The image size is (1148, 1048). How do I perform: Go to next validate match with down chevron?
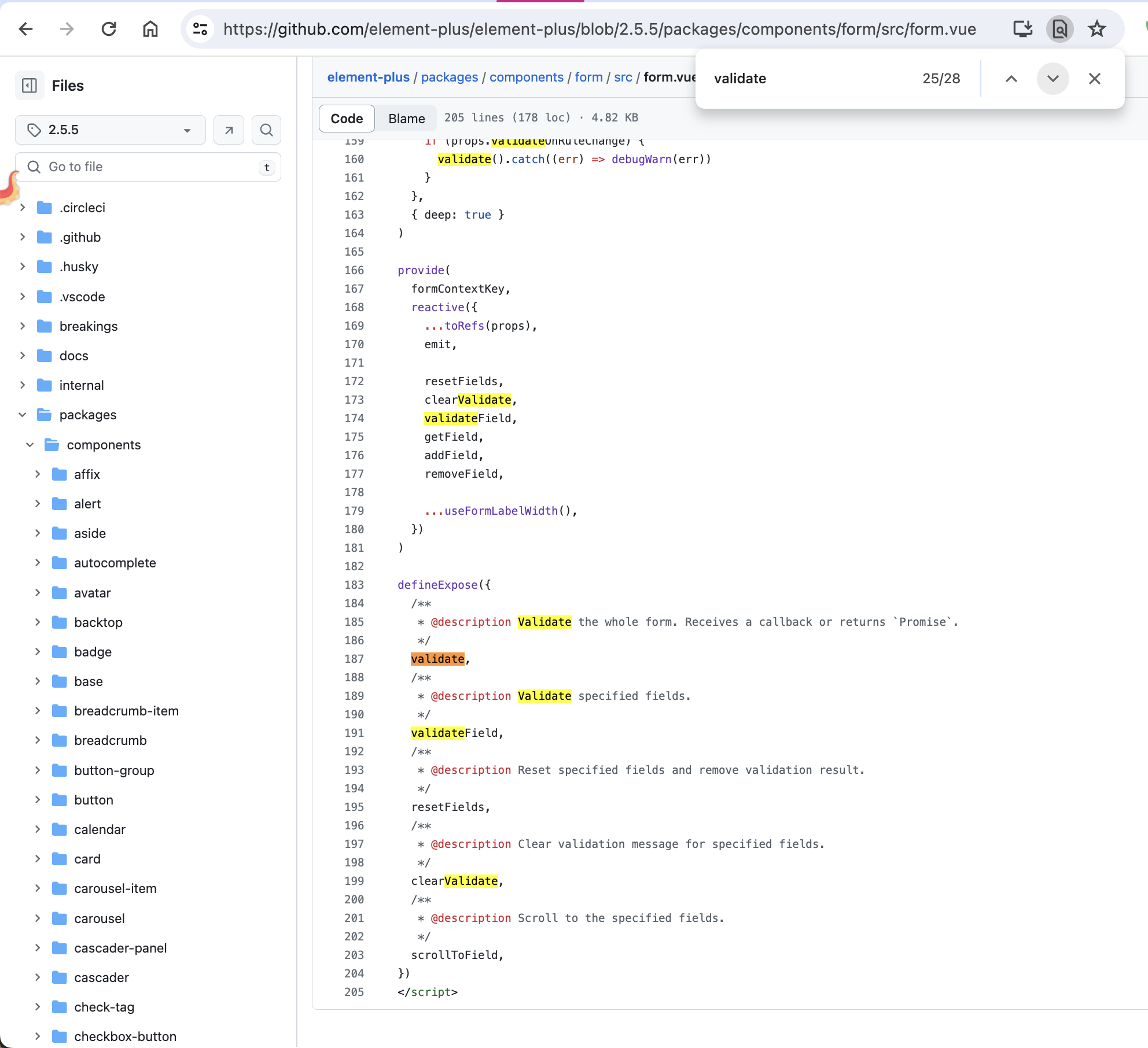[1053, 79]
